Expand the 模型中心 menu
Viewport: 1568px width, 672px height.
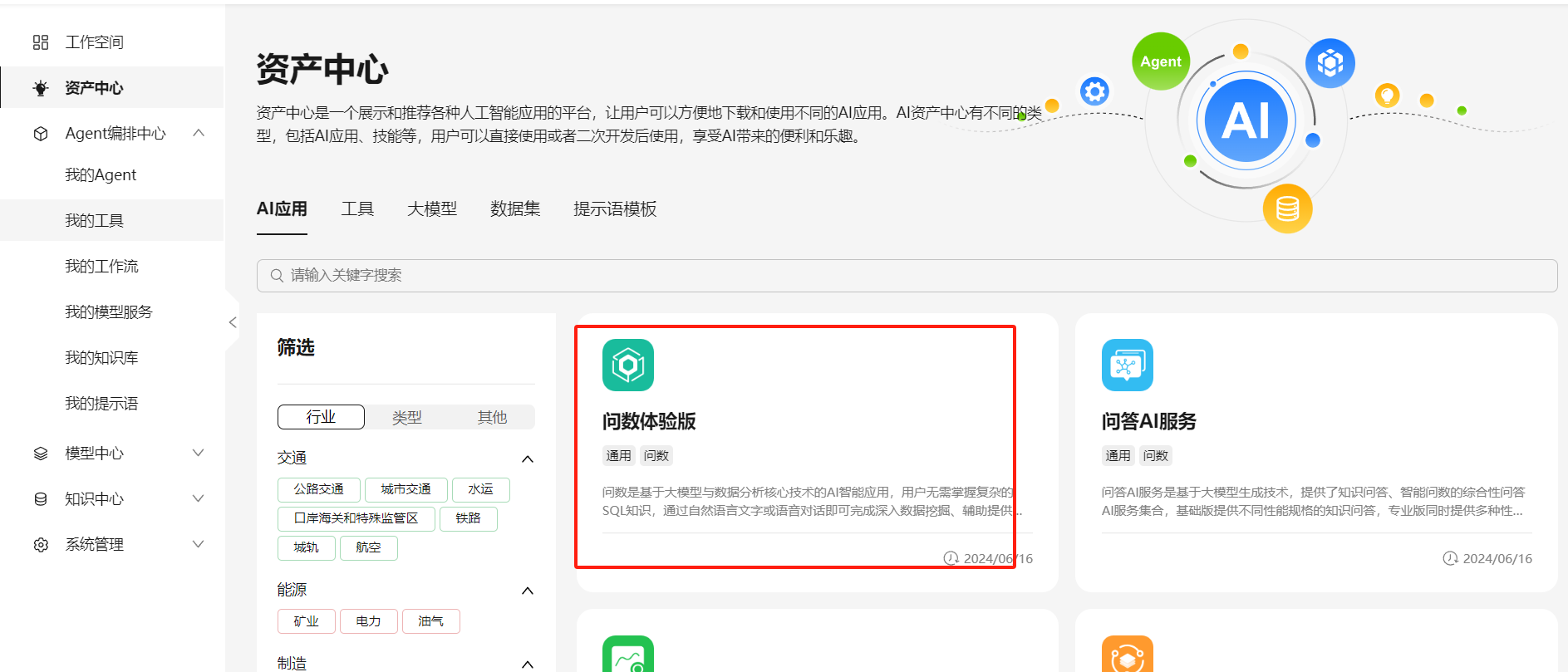point(199,453)
